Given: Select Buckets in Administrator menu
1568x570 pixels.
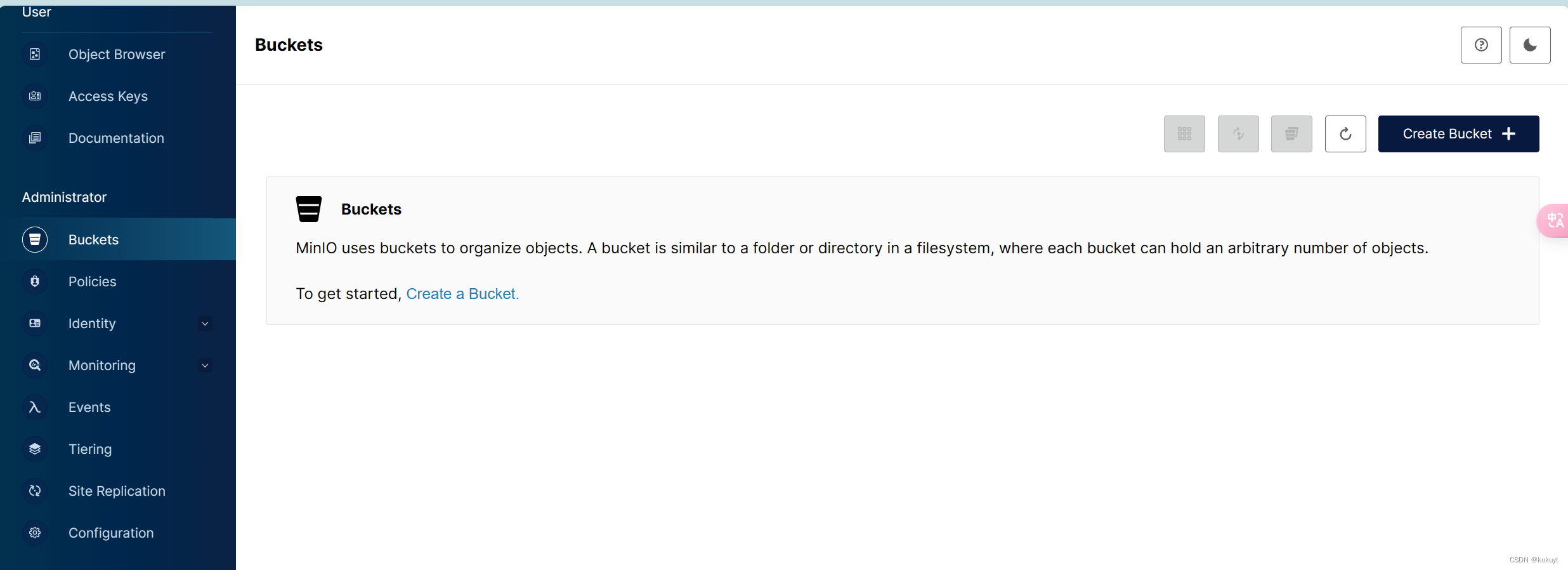Looking at the screenshot, I should tap(118, 239).
